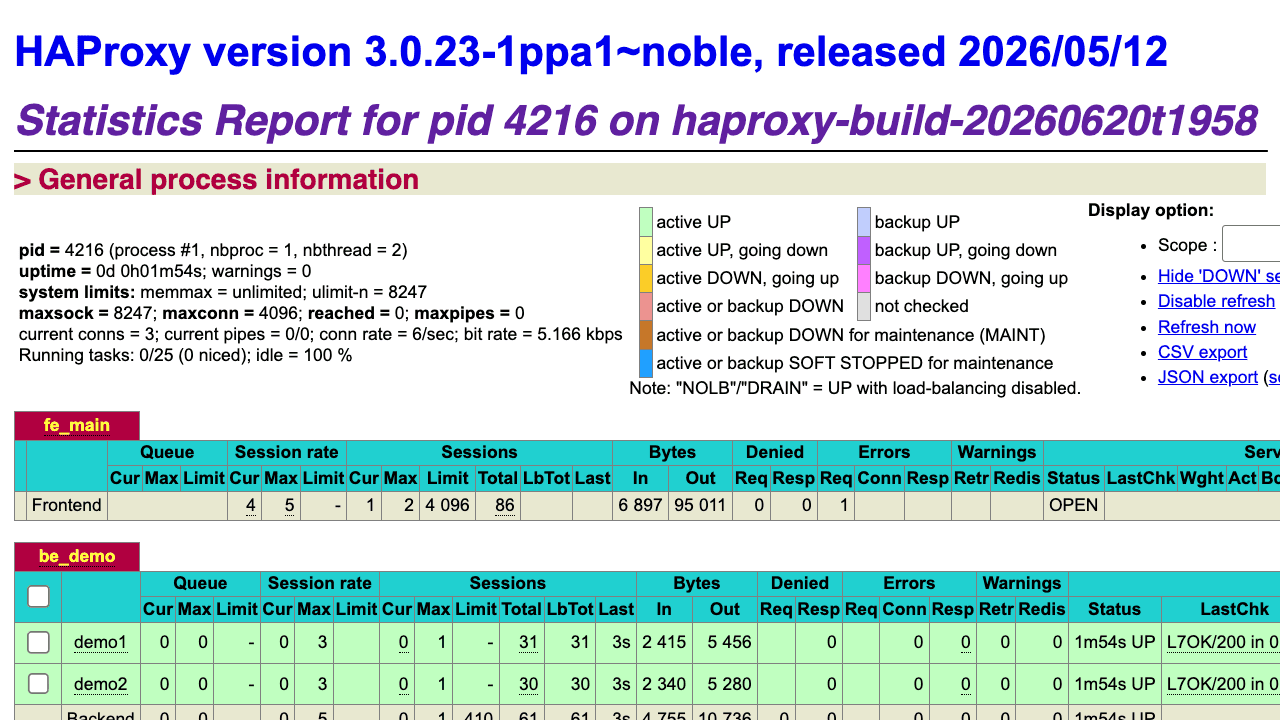Click the Frontend row label
Viewport: 1280px width, 720px height.
67,505
